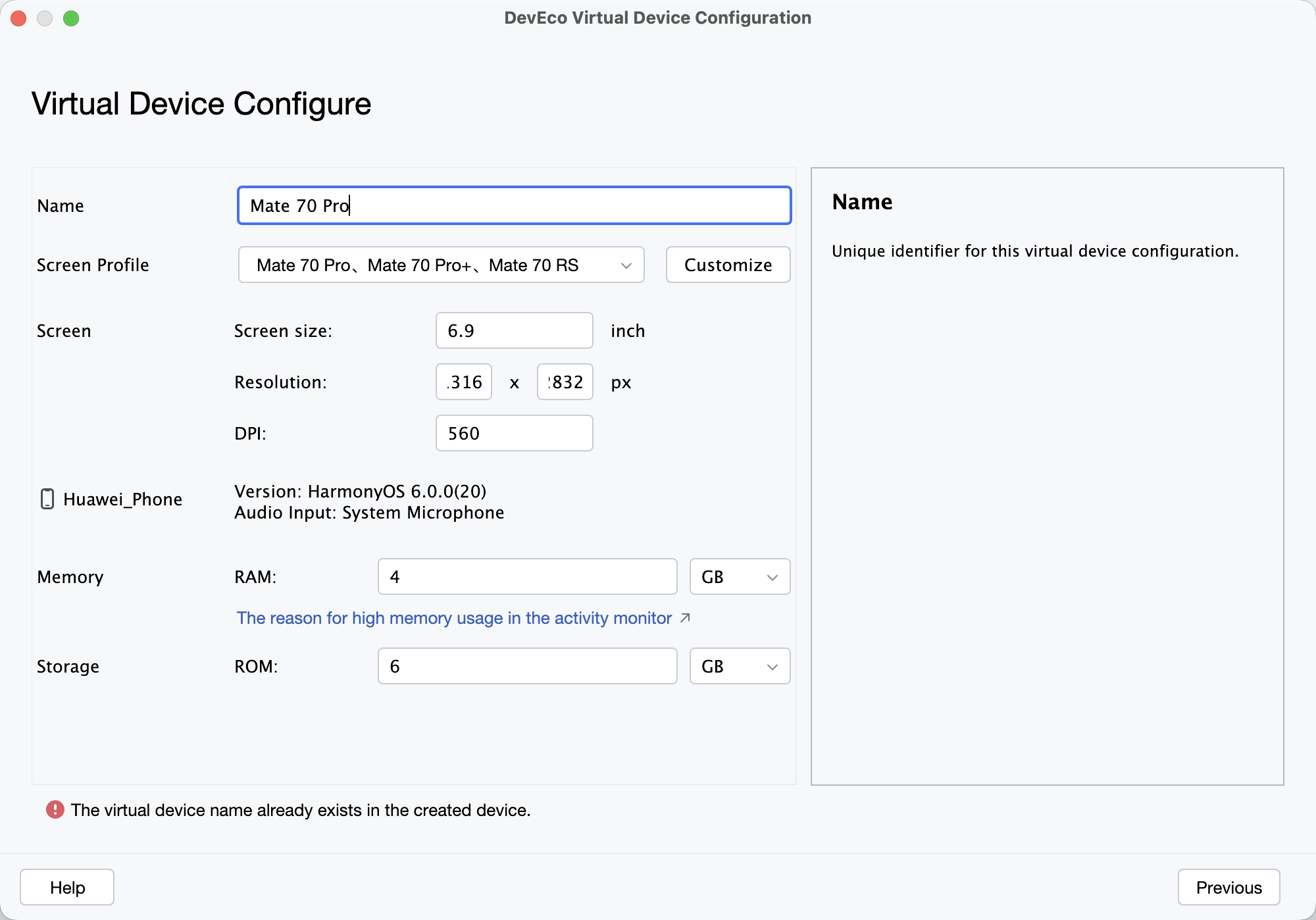Click the ROM value field
The width and height of the screenshot is (1316, 920).
click(x=526, y=666)
